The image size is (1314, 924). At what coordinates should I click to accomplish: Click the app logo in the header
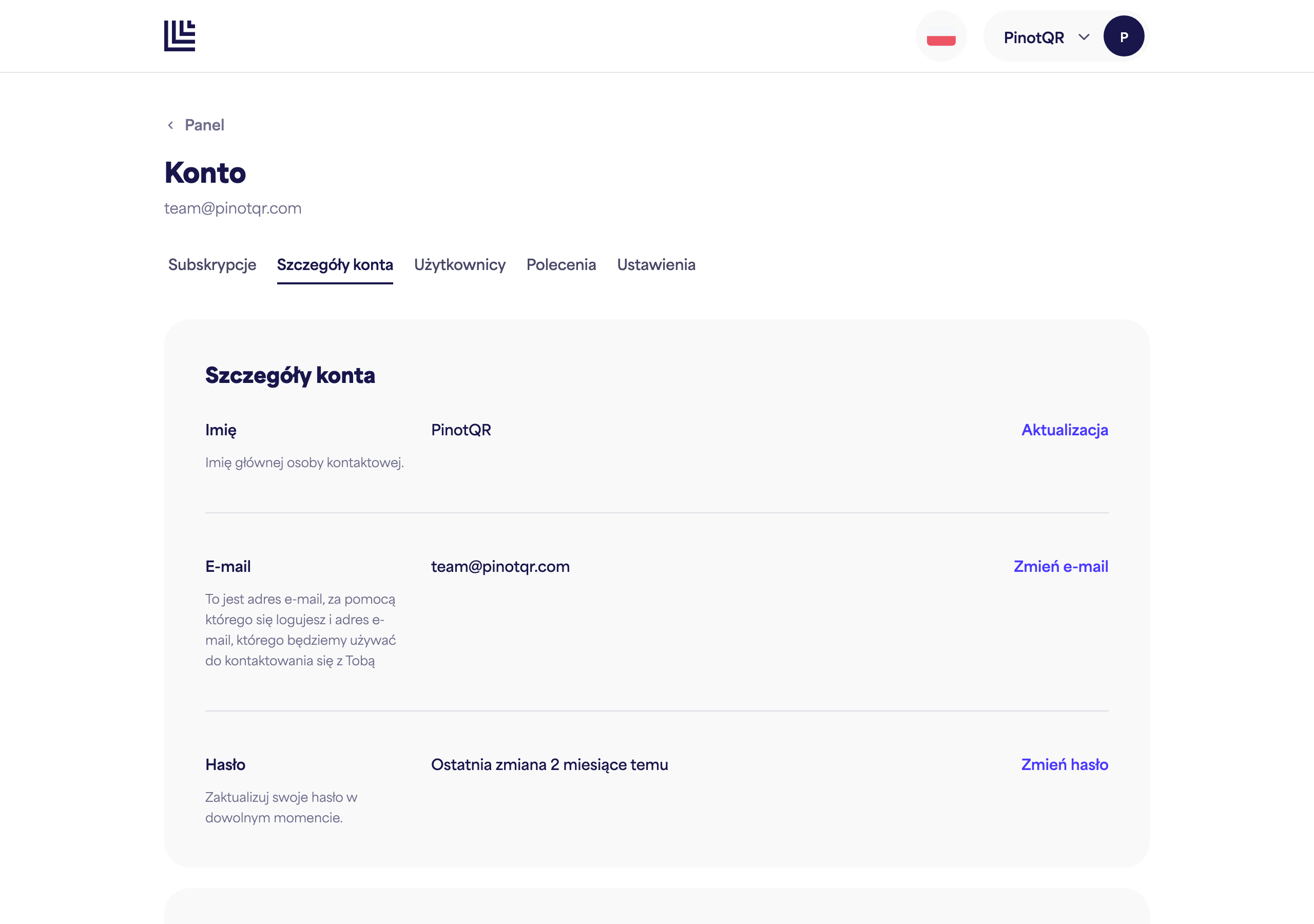pos(179,36)
